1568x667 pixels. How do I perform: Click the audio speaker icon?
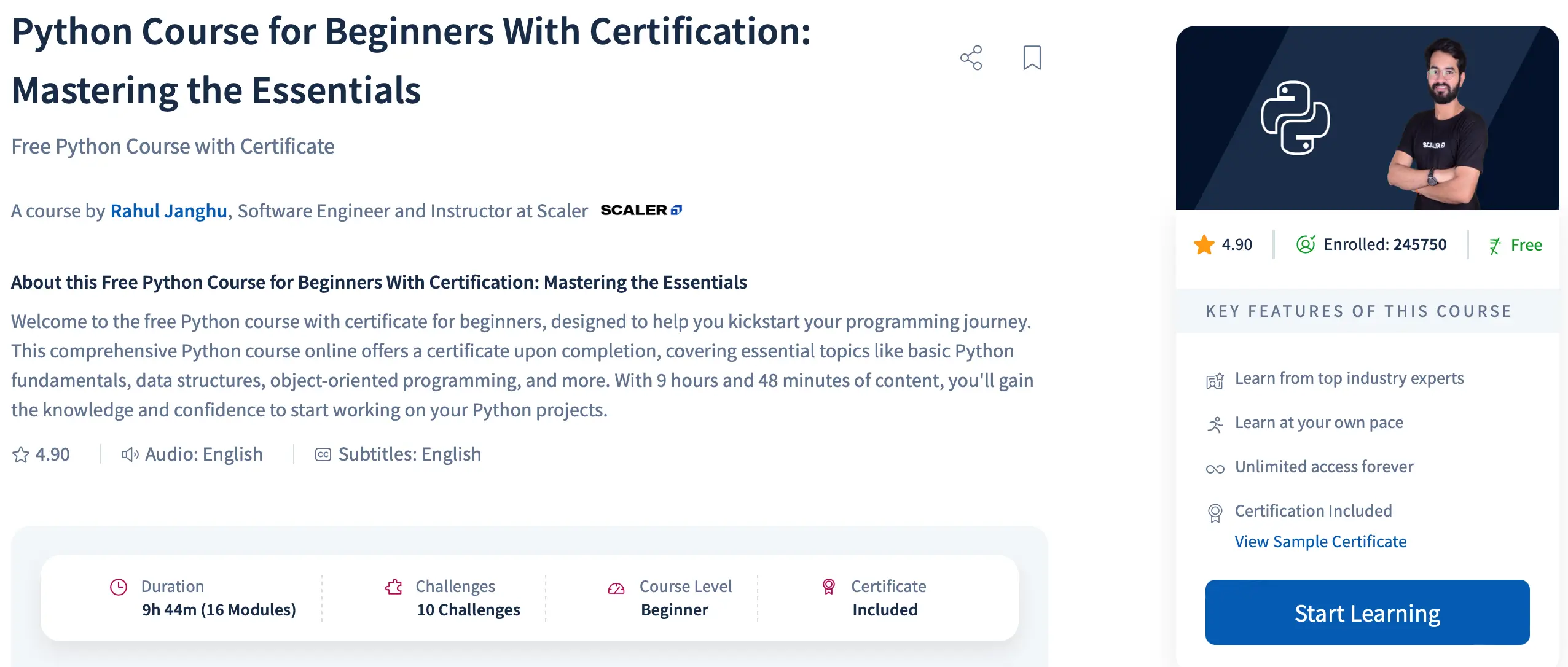pos(129,454)
